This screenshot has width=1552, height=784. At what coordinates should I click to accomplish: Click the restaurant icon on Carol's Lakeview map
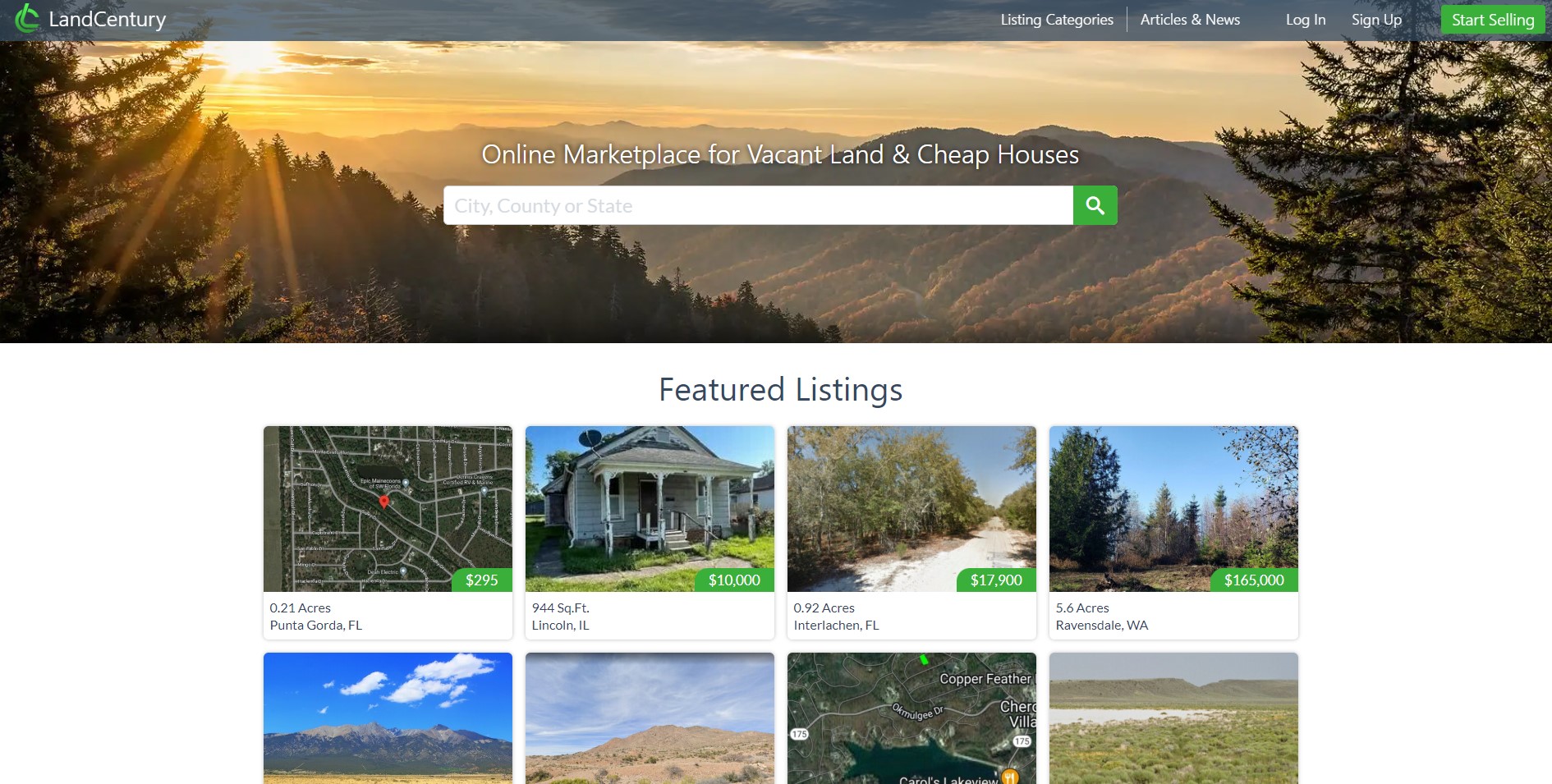[x=1010, y=775]
